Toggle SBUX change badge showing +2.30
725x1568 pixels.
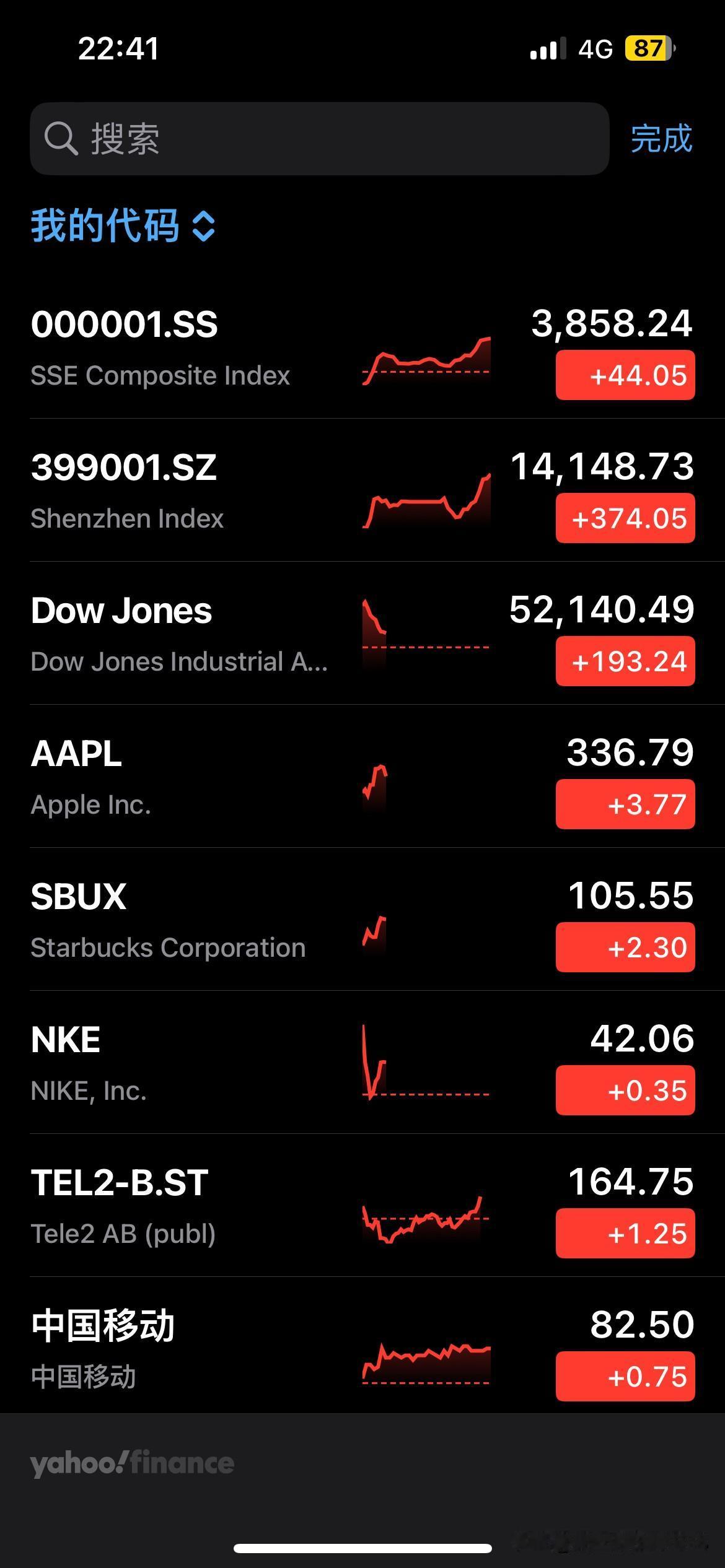[x=625, y=947]
